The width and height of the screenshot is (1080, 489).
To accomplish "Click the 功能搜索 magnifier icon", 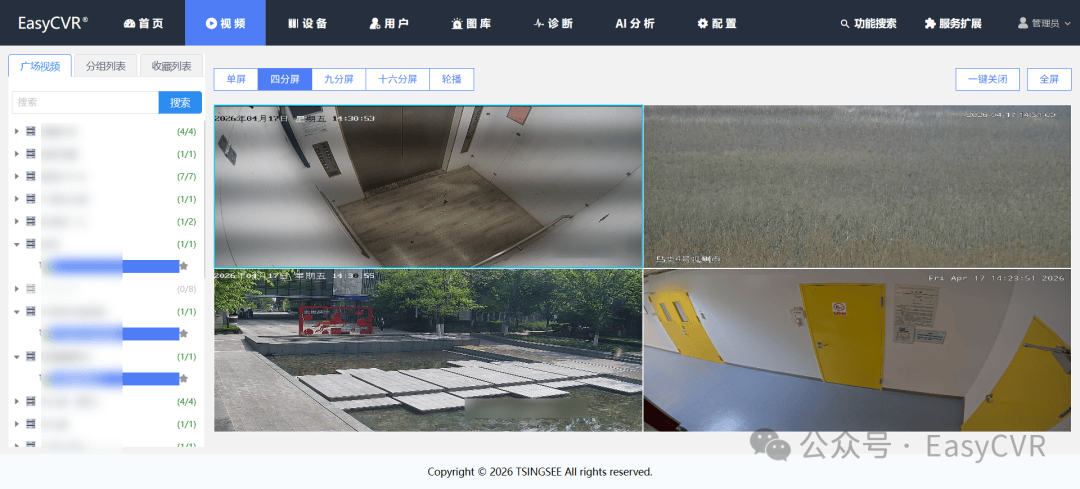I will [845, 23].
